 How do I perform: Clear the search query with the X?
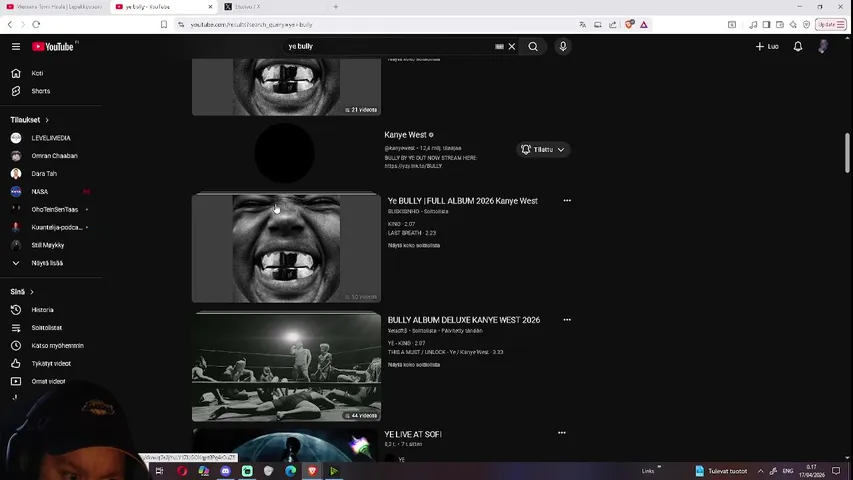512,47
